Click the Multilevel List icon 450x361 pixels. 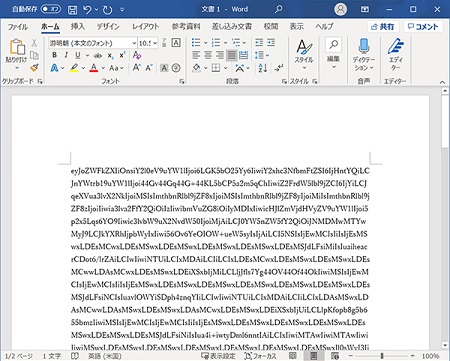(x=236, y=43)
